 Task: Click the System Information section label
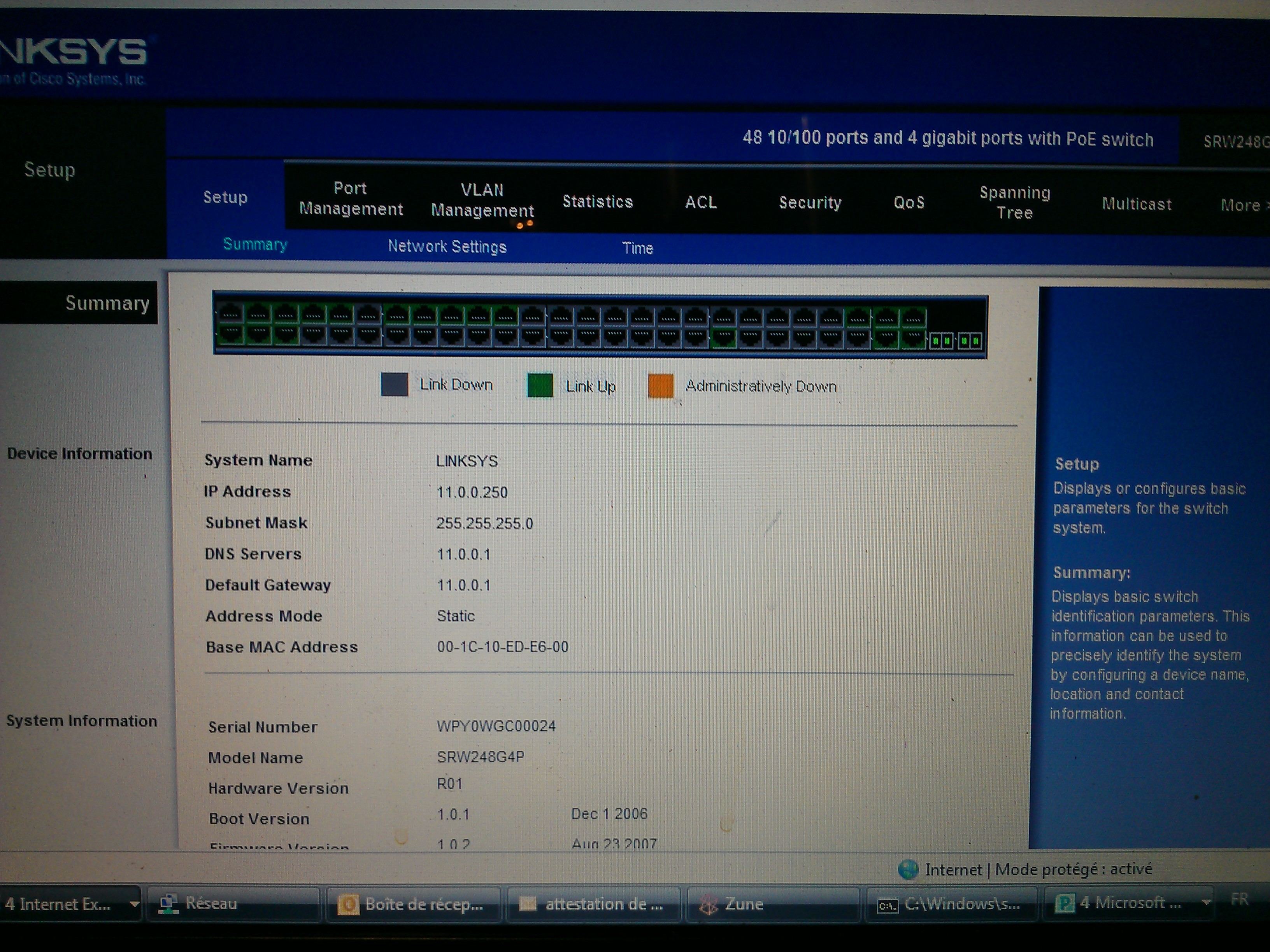[81, 721]
